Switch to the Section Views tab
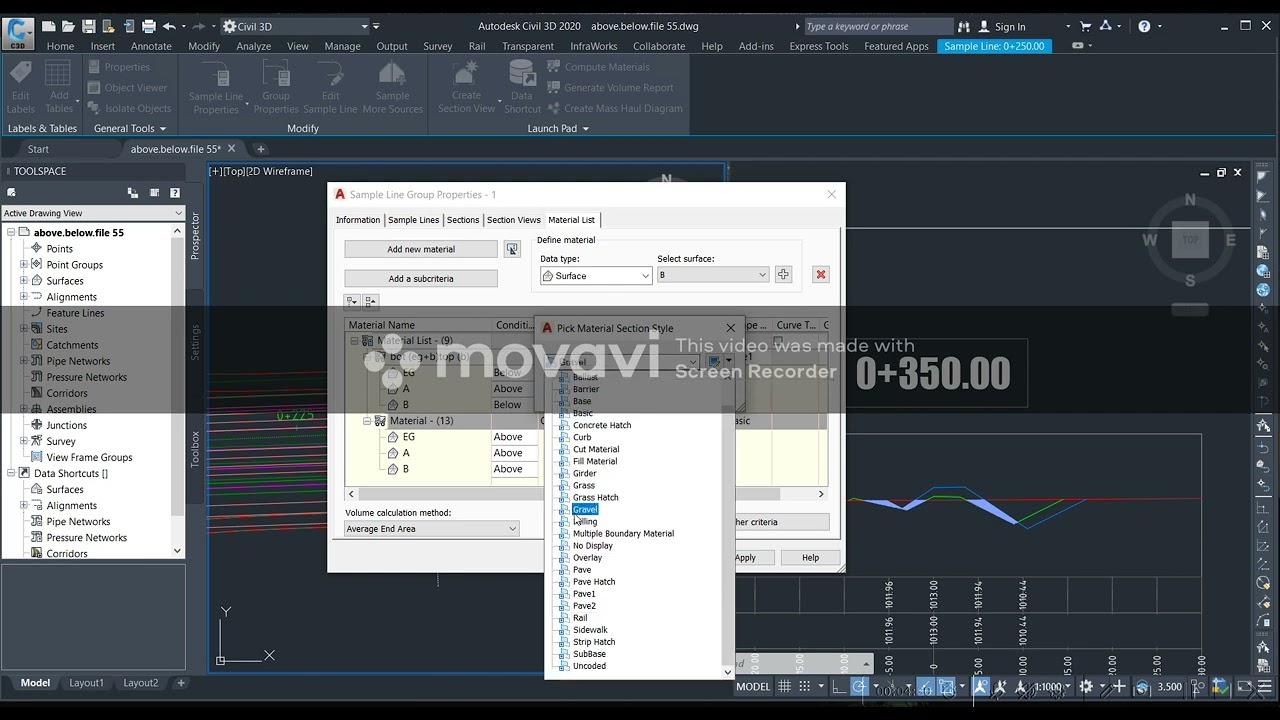The image size is (1280, 720). point(514,220)
